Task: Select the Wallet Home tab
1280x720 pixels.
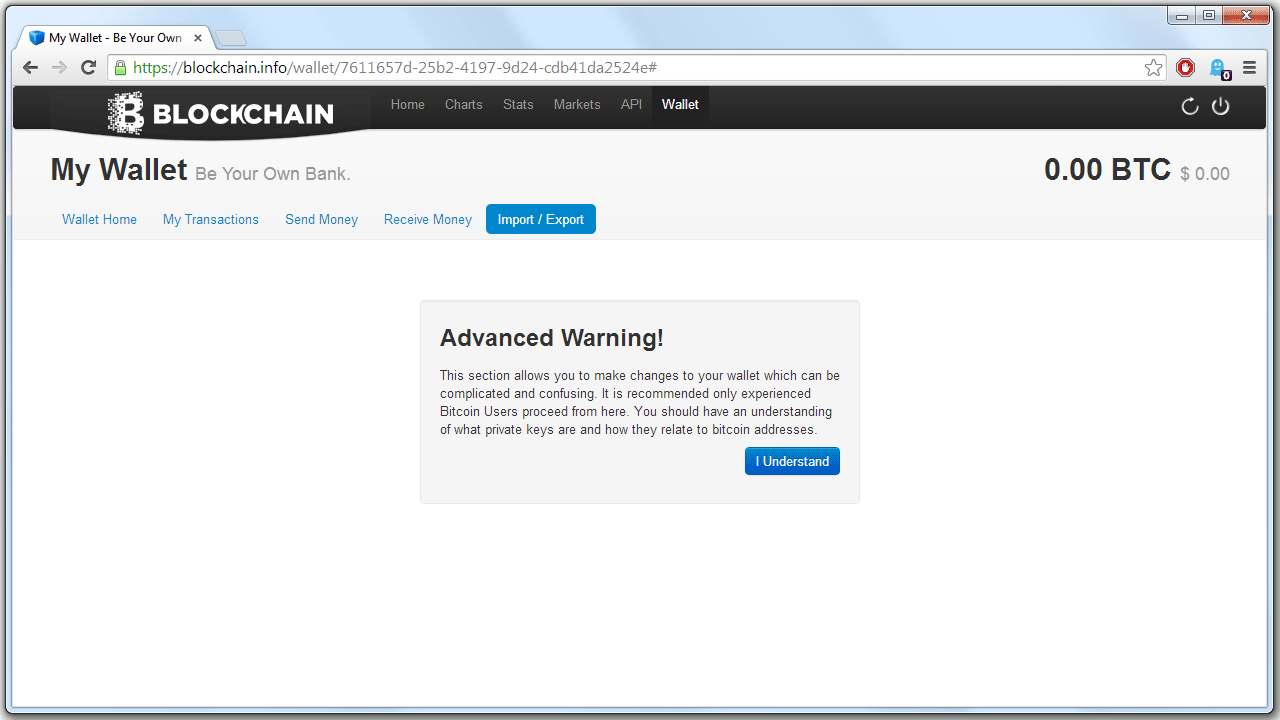Action: [x=99, y=220]
